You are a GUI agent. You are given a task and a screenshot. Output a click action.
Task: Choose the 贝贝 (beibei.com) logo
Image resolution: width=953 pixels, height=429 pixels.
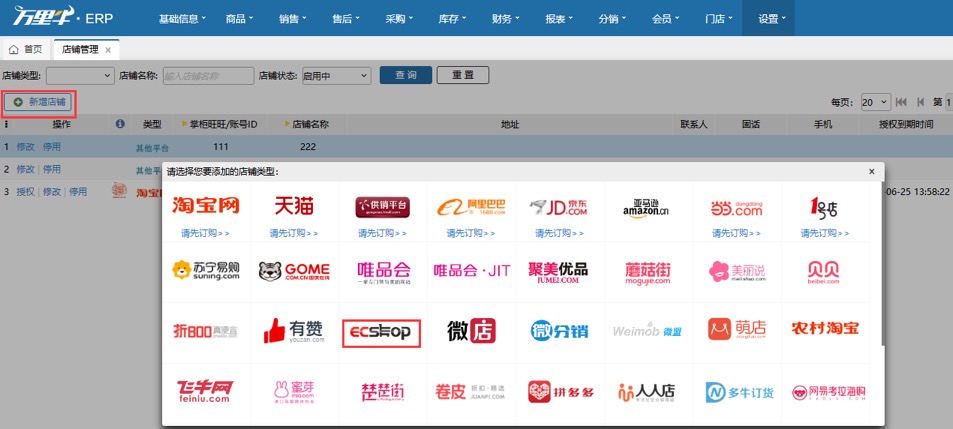pyautogui.click(x=824, y=272)
